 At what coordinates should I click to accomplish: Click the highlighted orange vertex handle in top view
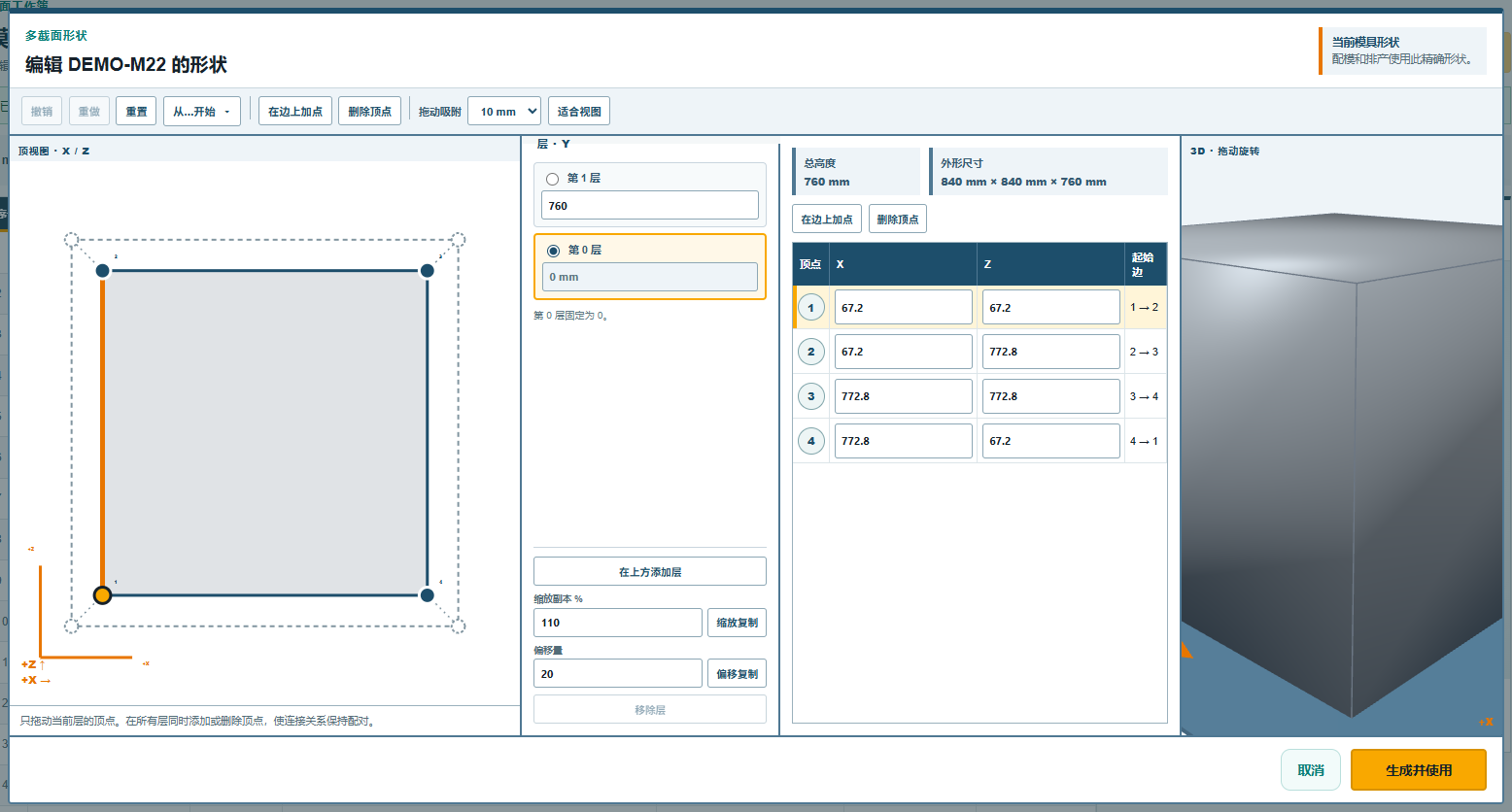point(102,595)
